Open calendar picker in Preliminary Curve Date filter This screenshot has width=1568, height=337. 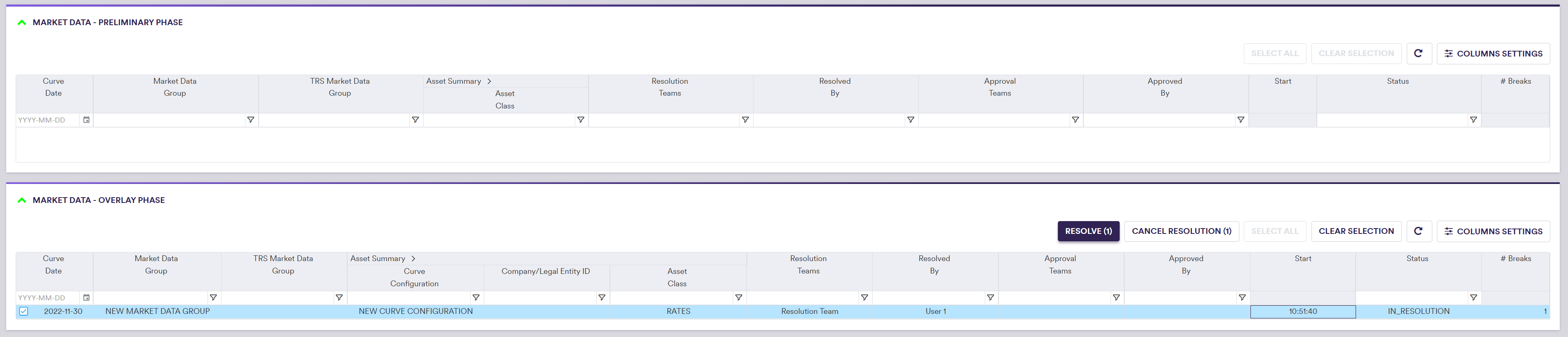(x=87, y=120)
